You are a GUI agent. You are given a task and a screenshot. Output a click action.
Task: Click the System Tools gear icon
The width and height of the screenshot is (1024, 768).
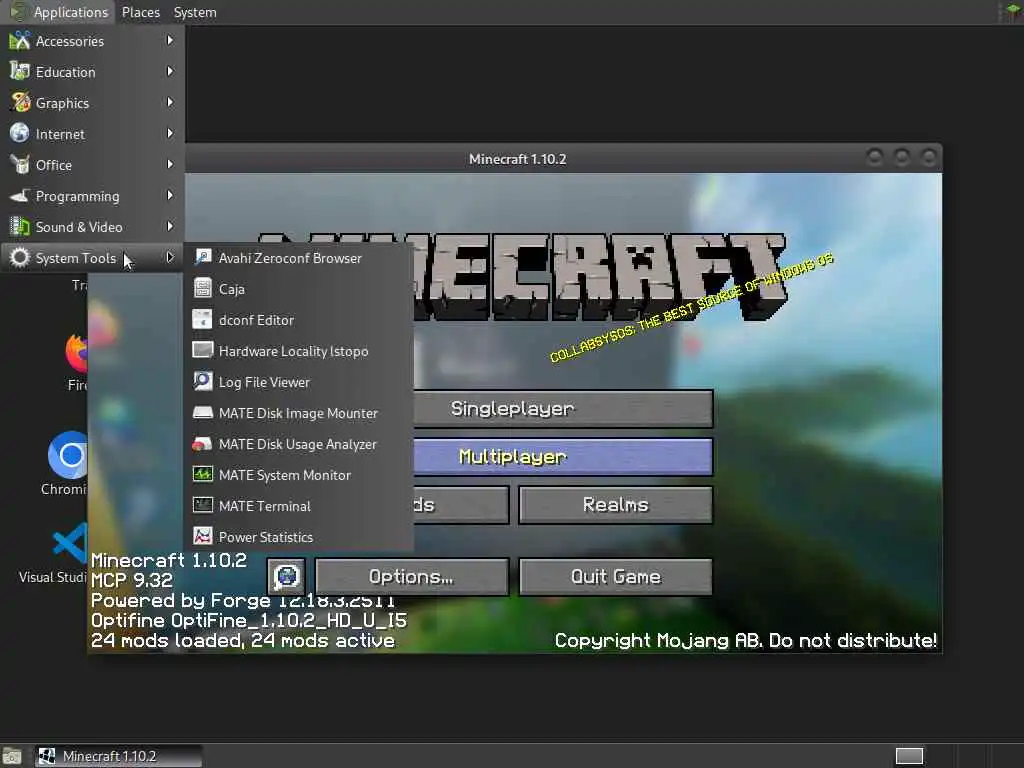[20, 257]
